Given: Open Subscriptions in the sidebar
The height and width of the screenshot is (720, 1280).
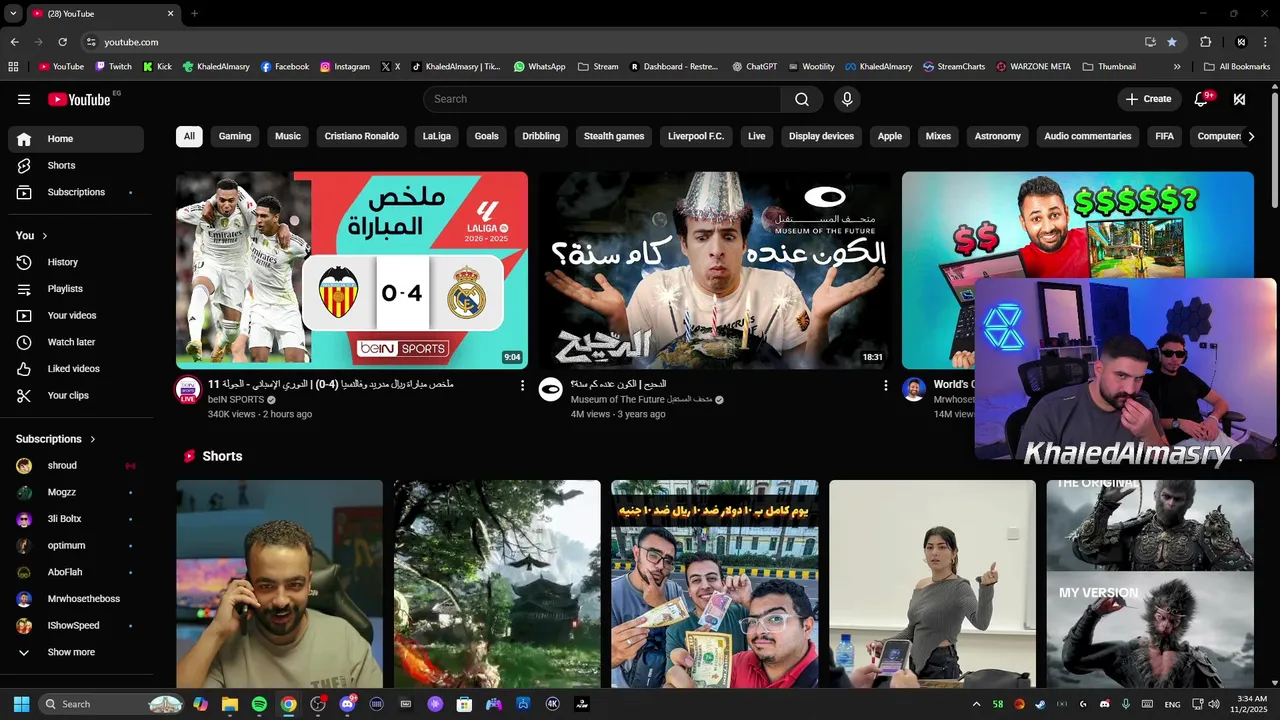Looking at the screenshot, I should [x=76, y=192].
